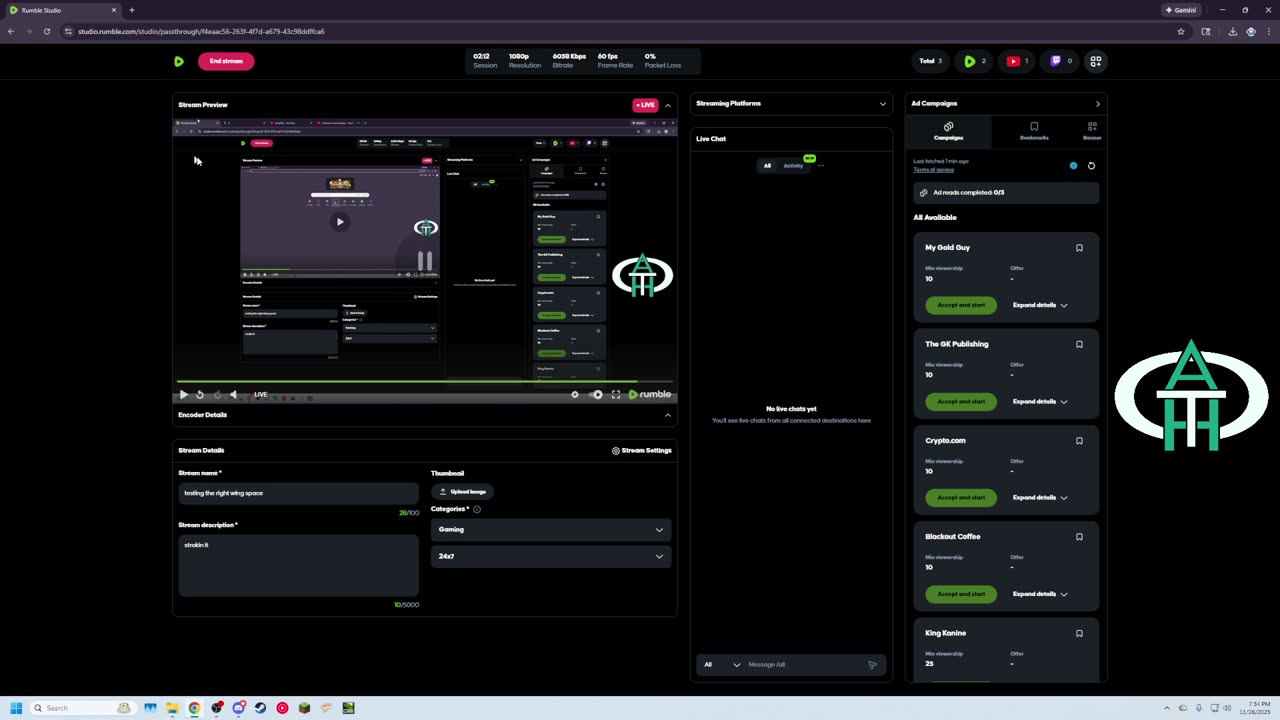Image resolution: width=1280 pixels, height=720 pixels.
Task: Open File Explorer from the taskbar
Action: point(172,708)
